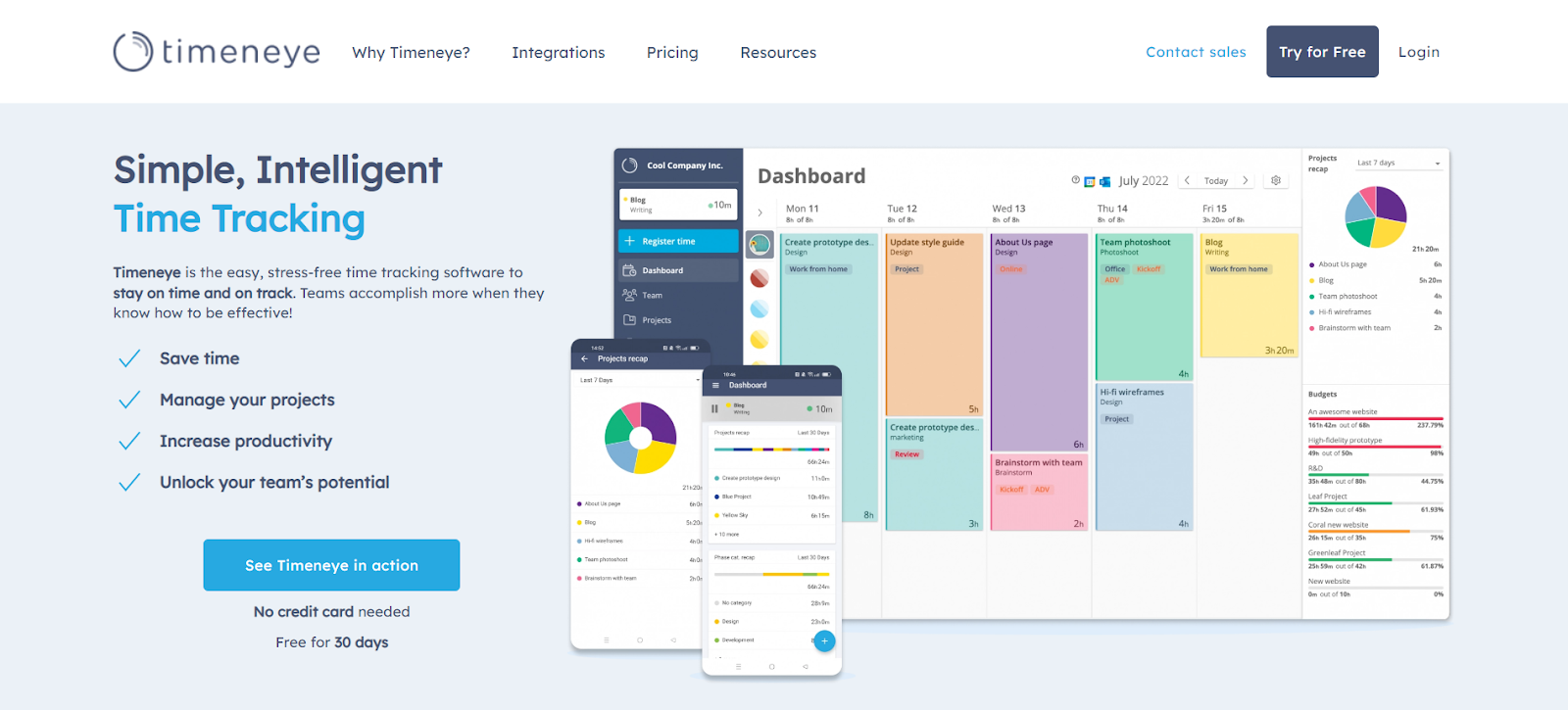Screen dimensions: 1568x710
Task: Open the Hi-fi wireframes calendar entry
Action: tap(1144, 457)
